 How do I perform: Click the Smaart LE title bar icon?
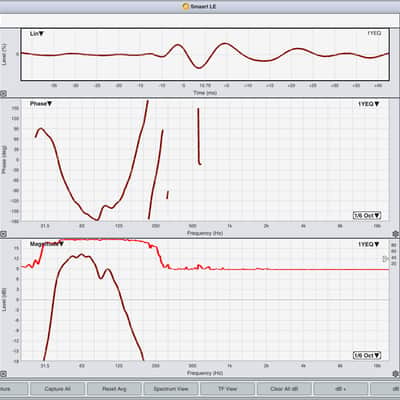(x=186, y=6)
